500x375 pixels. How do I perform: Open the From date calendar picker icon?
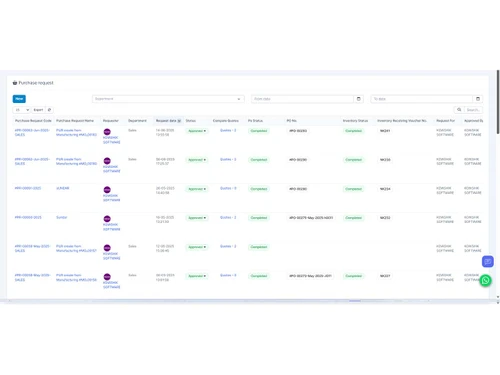(x=359, y=99)
